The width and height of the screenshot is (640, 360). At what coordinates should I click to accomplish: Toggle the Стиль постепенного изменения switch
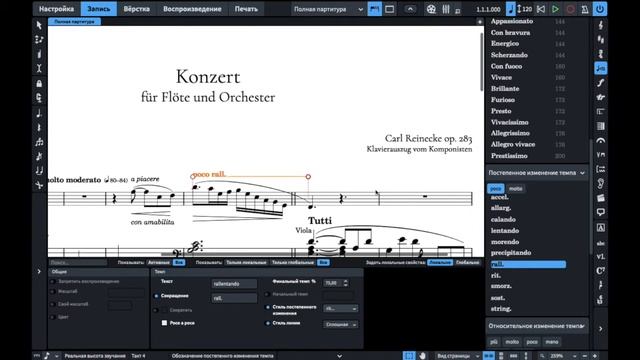pos(267,307)
